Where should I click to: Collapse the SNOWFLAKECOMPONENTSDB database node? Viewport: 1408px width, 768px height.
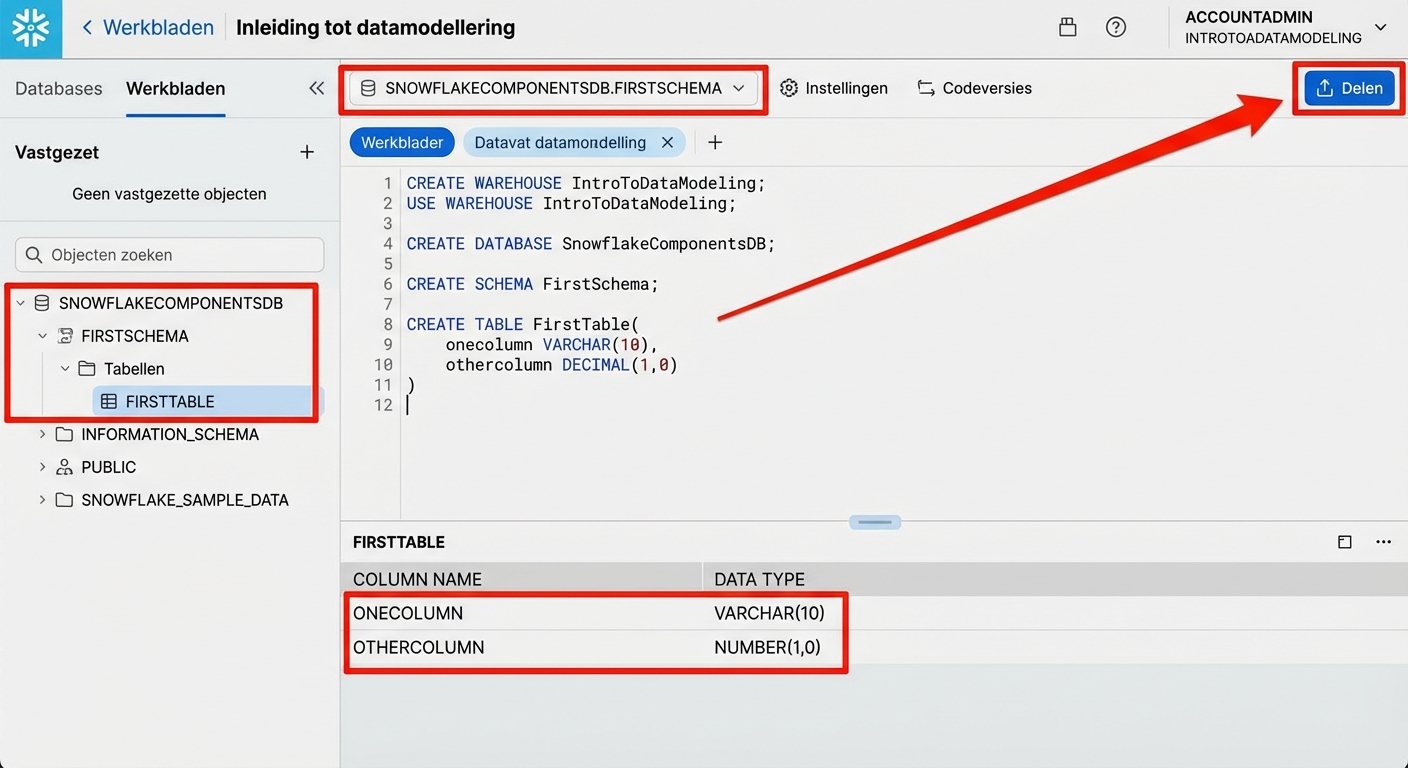click(x=20, y=303)
